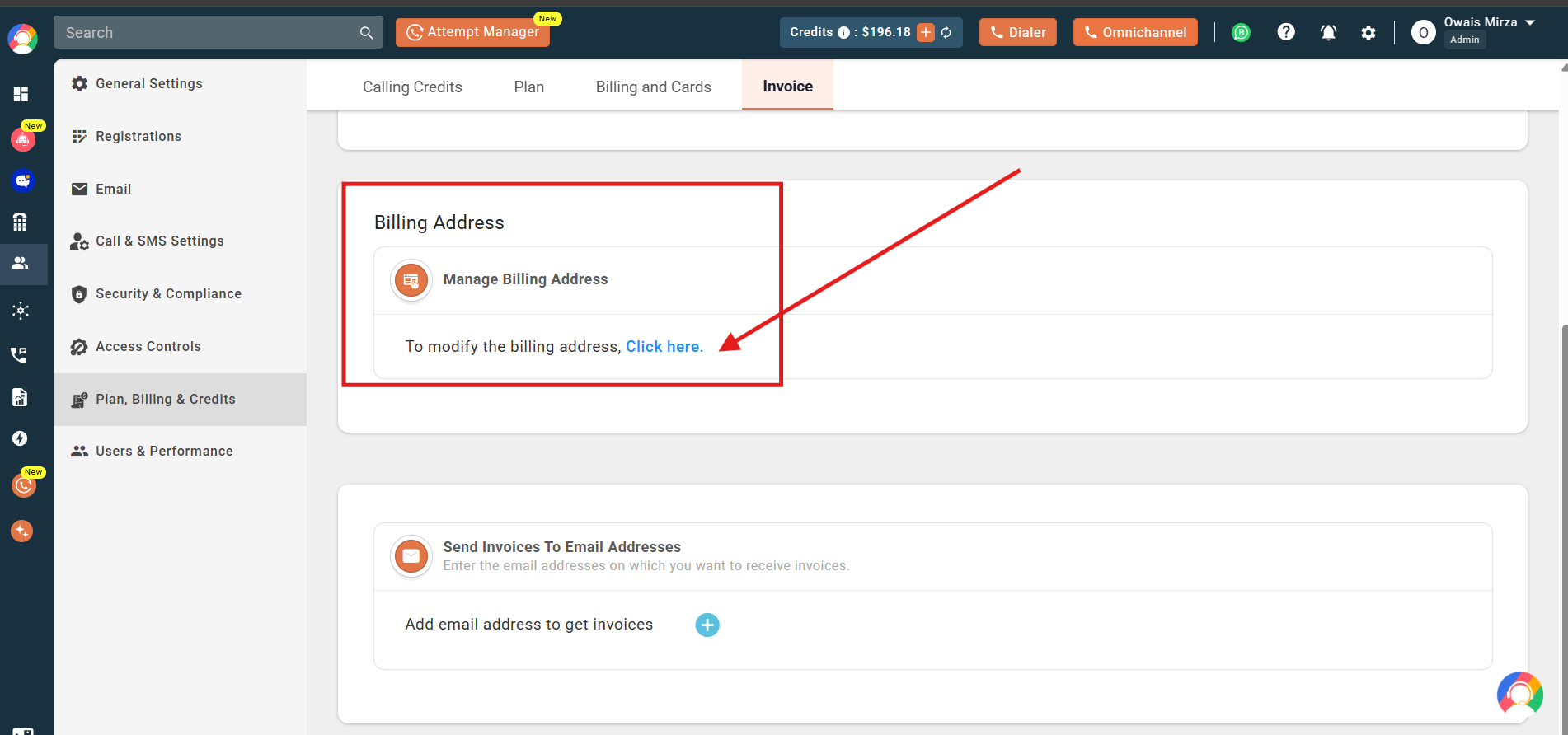
Task: Open the help question mark icon
Action: pyautogui.click(x=1286, y=32)
